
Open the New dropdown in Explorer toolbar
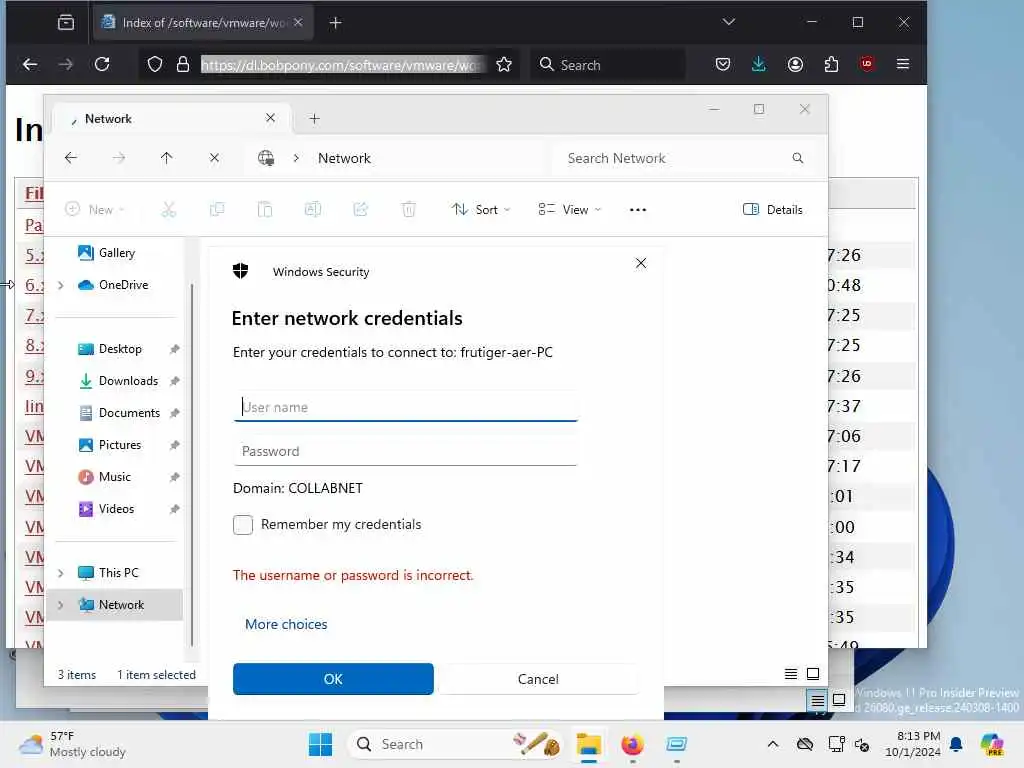point(95,209)
